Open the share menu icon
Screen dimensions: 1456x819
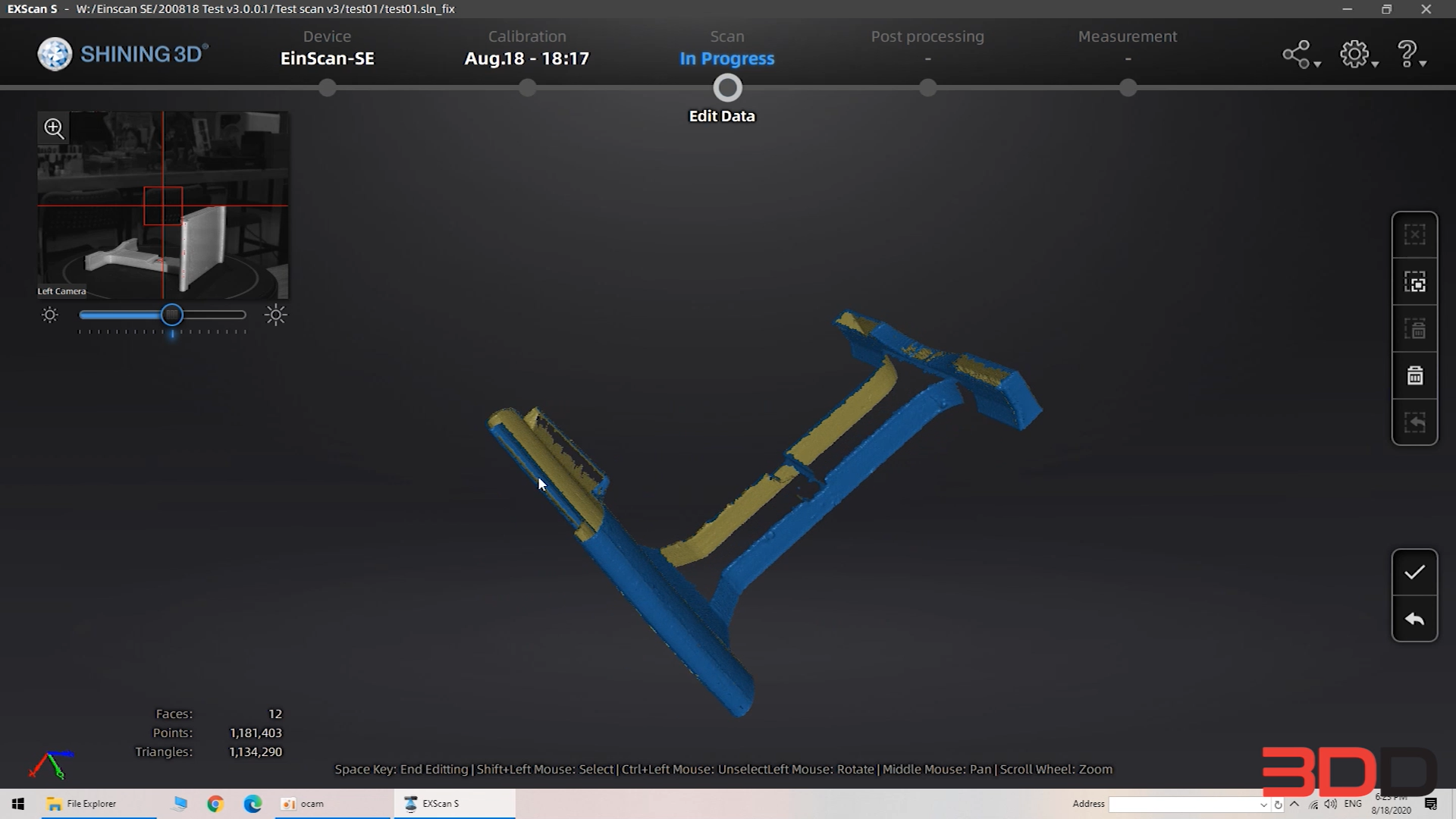pyautogui.click(x=1301, y=55)
